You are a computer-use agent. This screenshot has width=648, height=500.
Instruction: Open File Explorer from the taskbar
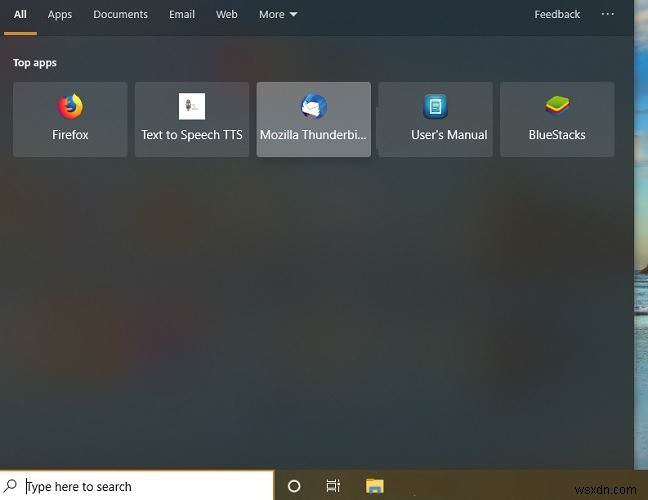(374, 486)
